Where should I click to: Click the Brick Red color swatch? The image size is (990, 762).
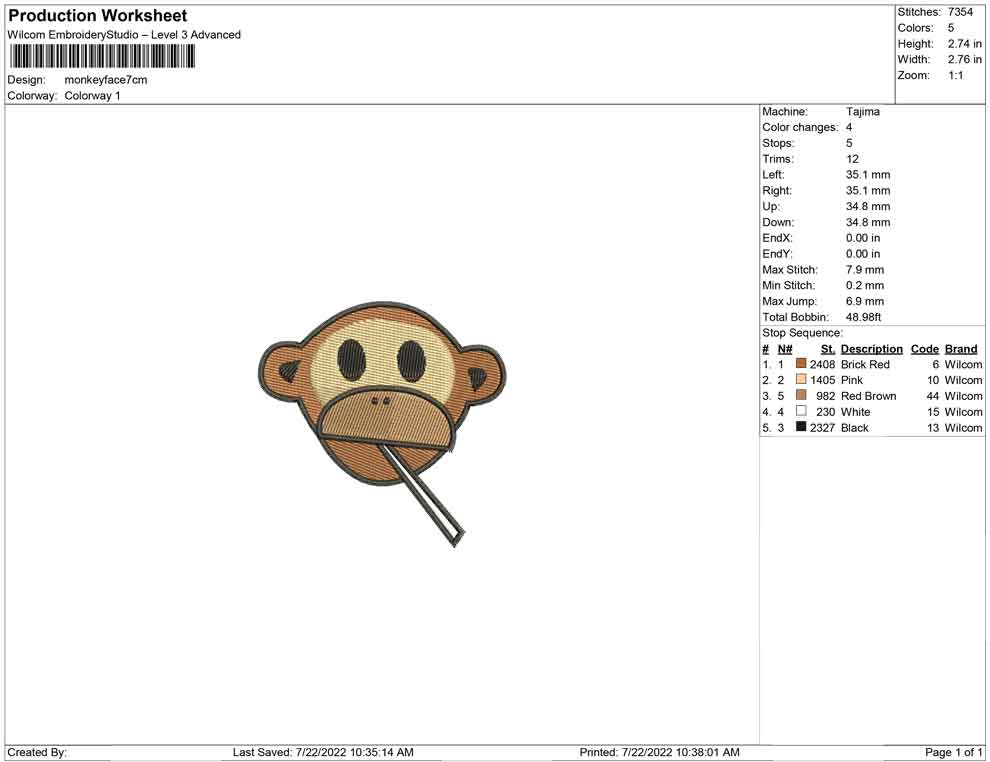coord(801,365)
